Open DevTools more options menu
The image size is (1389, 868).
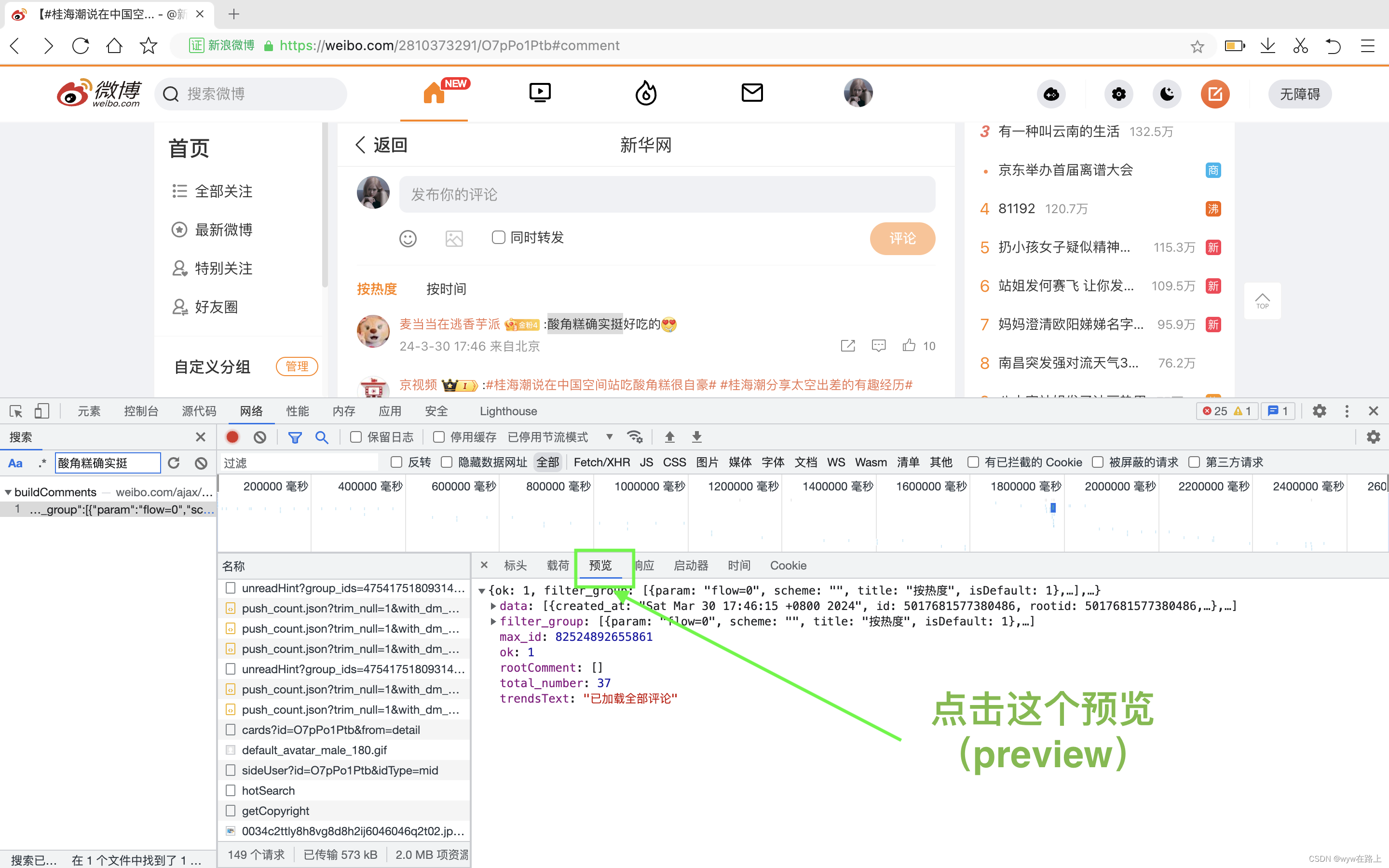1347,411
